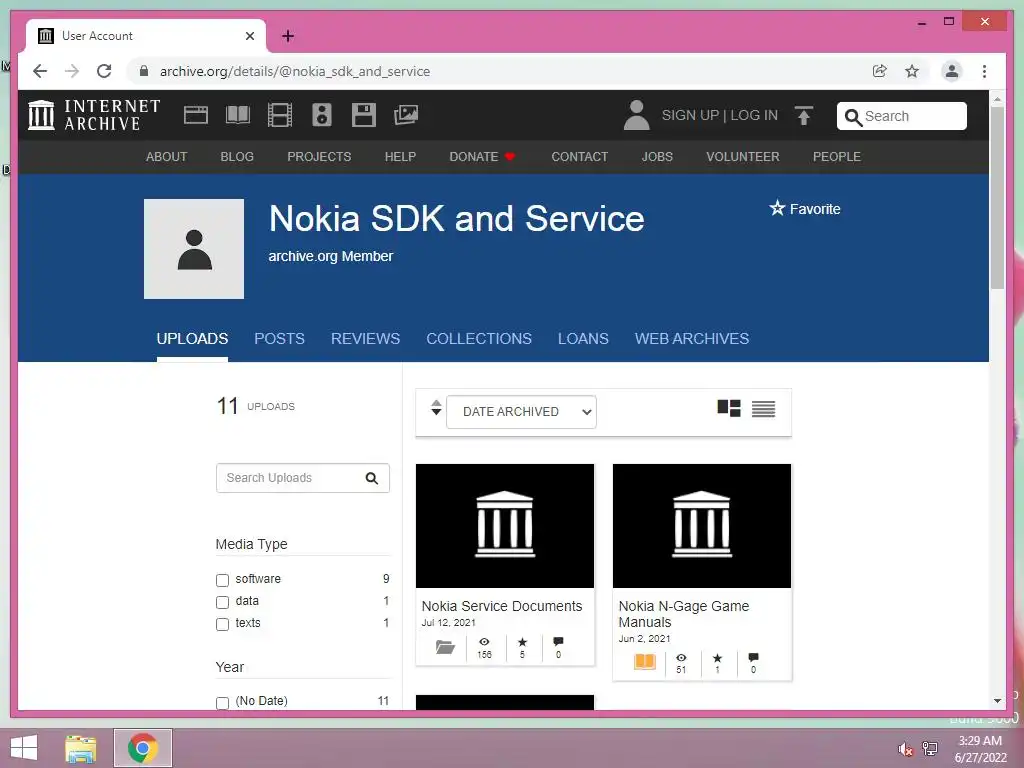
Task: Open the About menu link
Action: coord(167,157)
